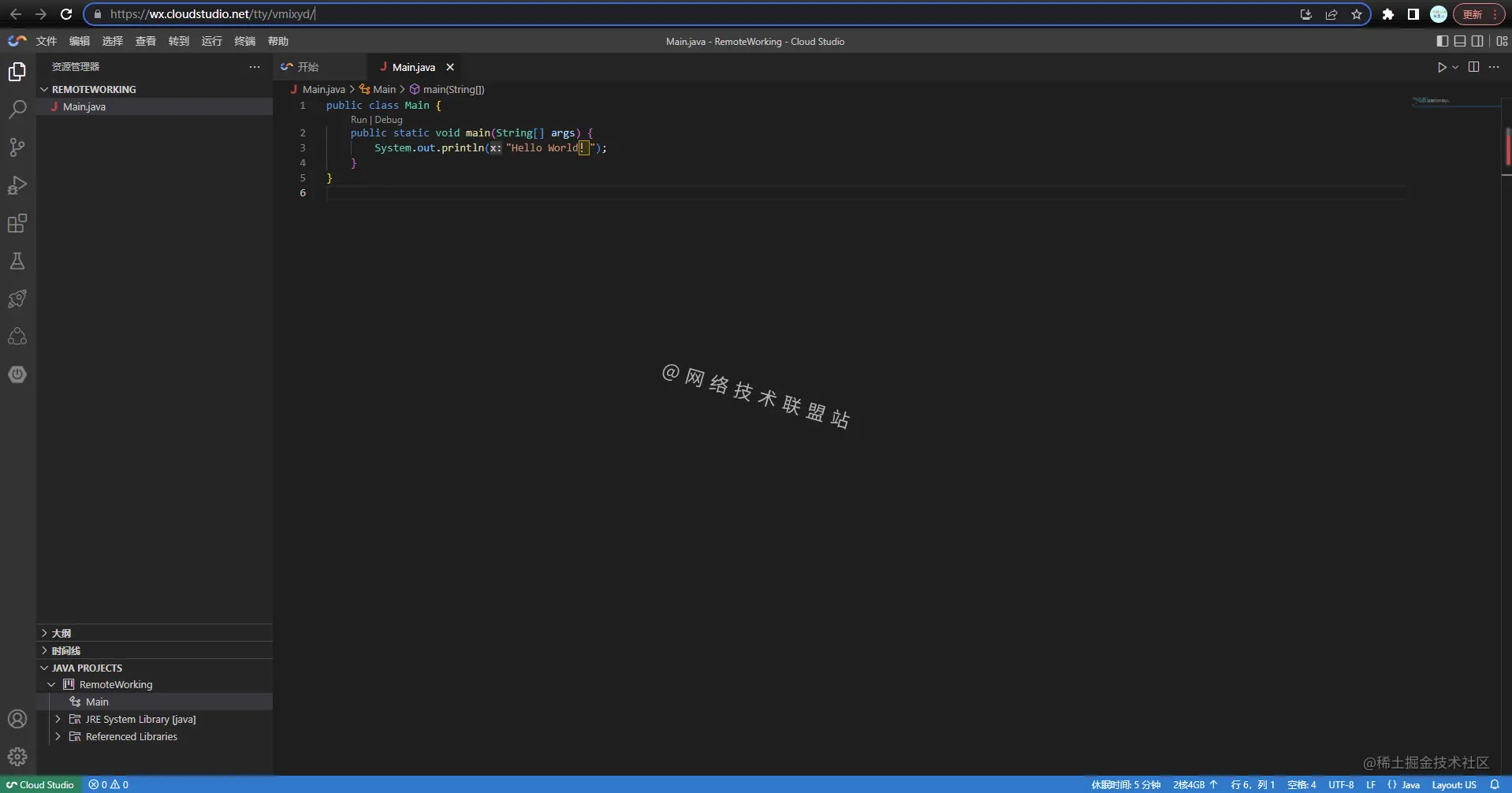Image resolution: width=1512 pixels, height=793 pixels.
Task: Open the Extensions view icon
Action: (x=17, y=223)
